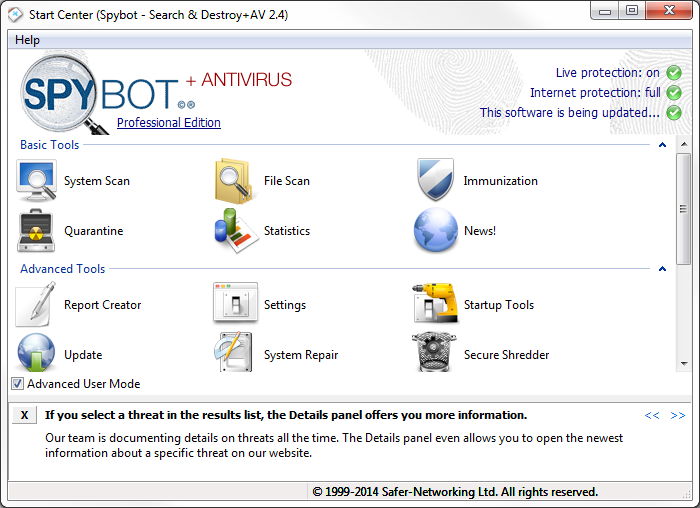Click the Secure Shredder label
Image resolution: width=700 pixels, height=508 pixels.
[x=507, y=355]
